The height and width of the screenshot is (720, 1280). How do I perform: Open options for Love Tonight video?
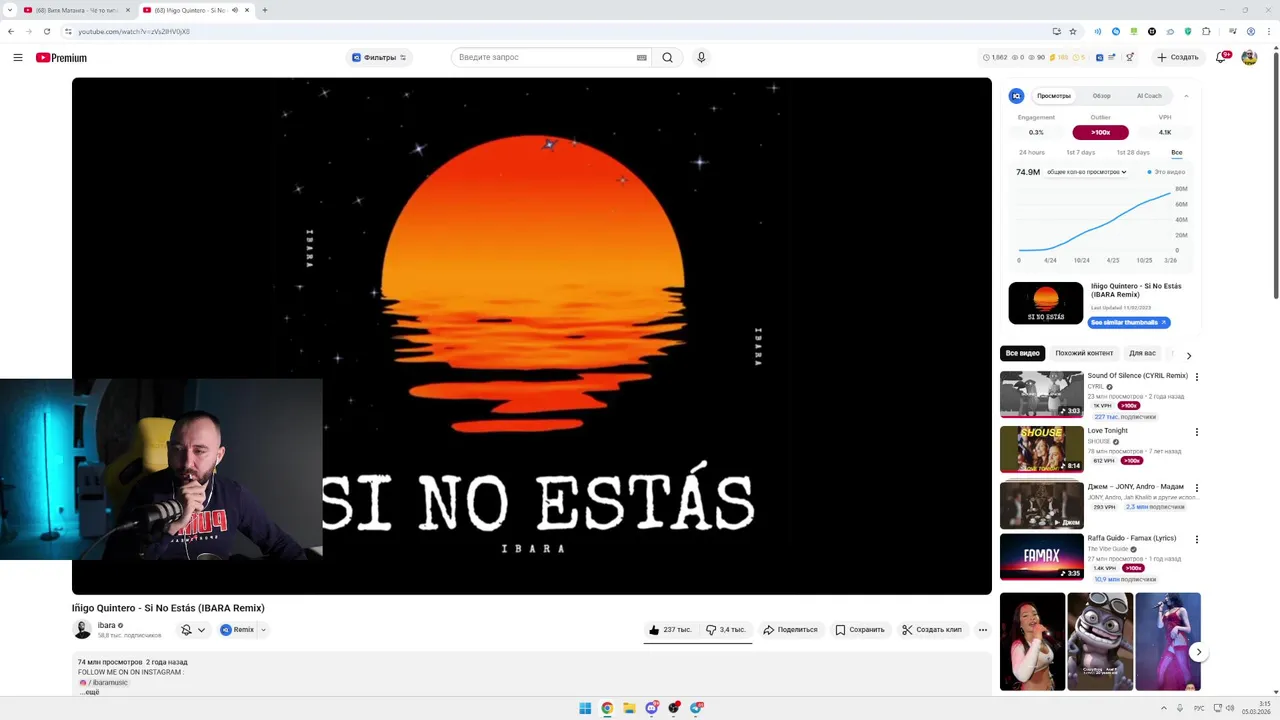click(x=1197, y=432)
